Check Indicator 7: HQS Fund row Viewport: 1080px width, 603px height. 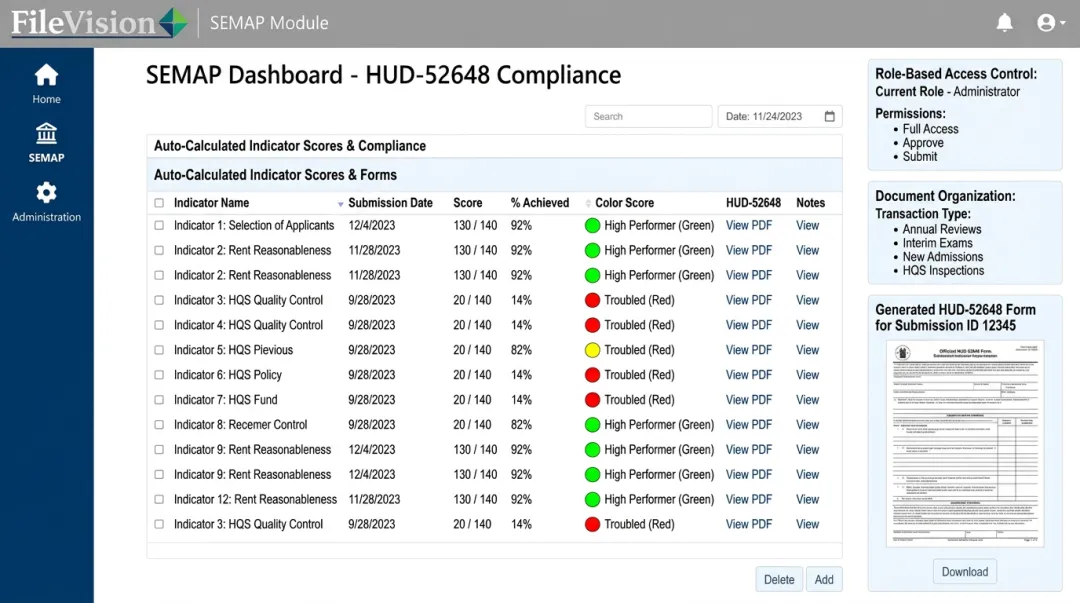(159, 400)
